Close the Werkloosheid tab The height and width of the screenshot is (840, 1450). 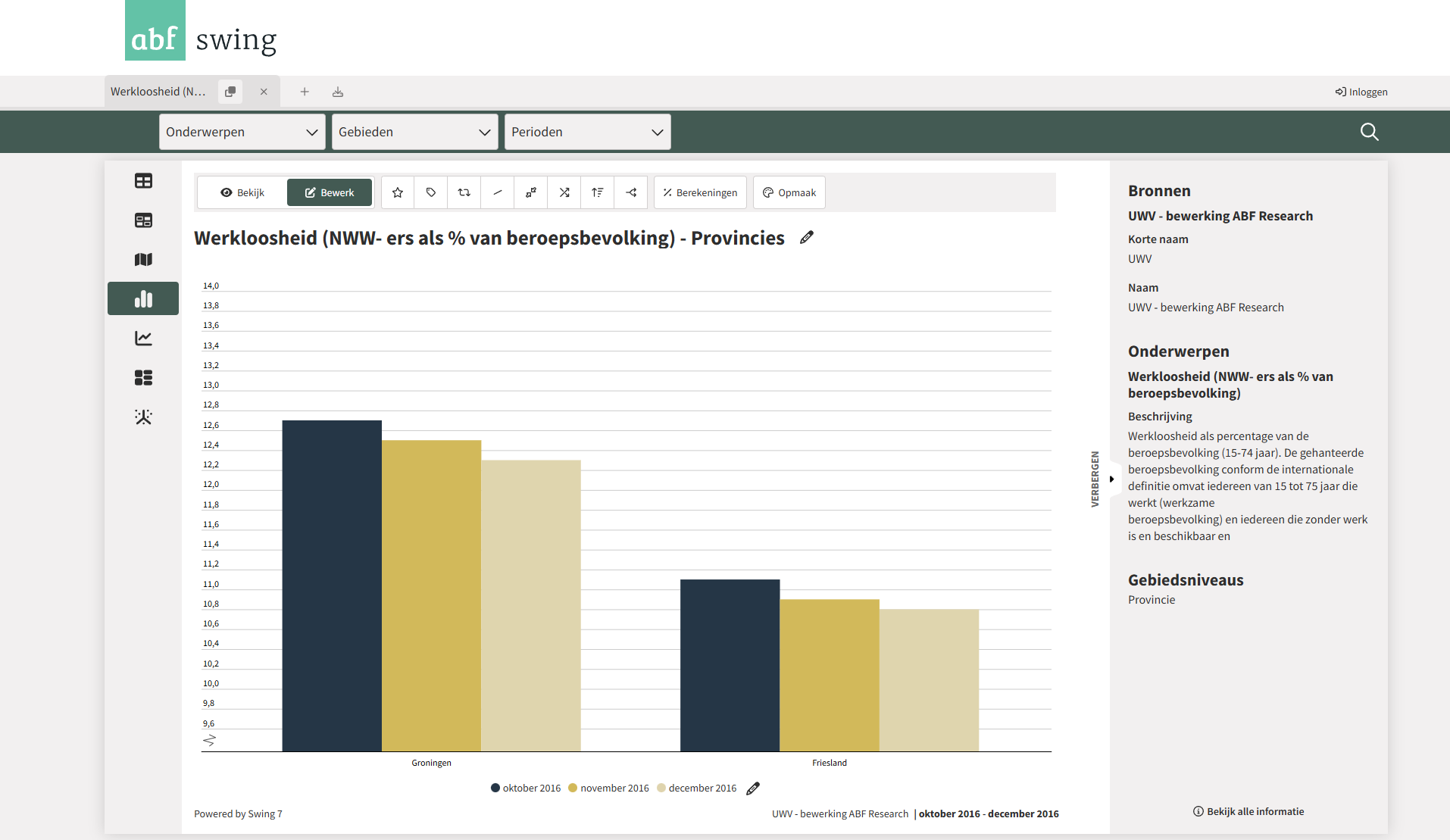point(264,92)
